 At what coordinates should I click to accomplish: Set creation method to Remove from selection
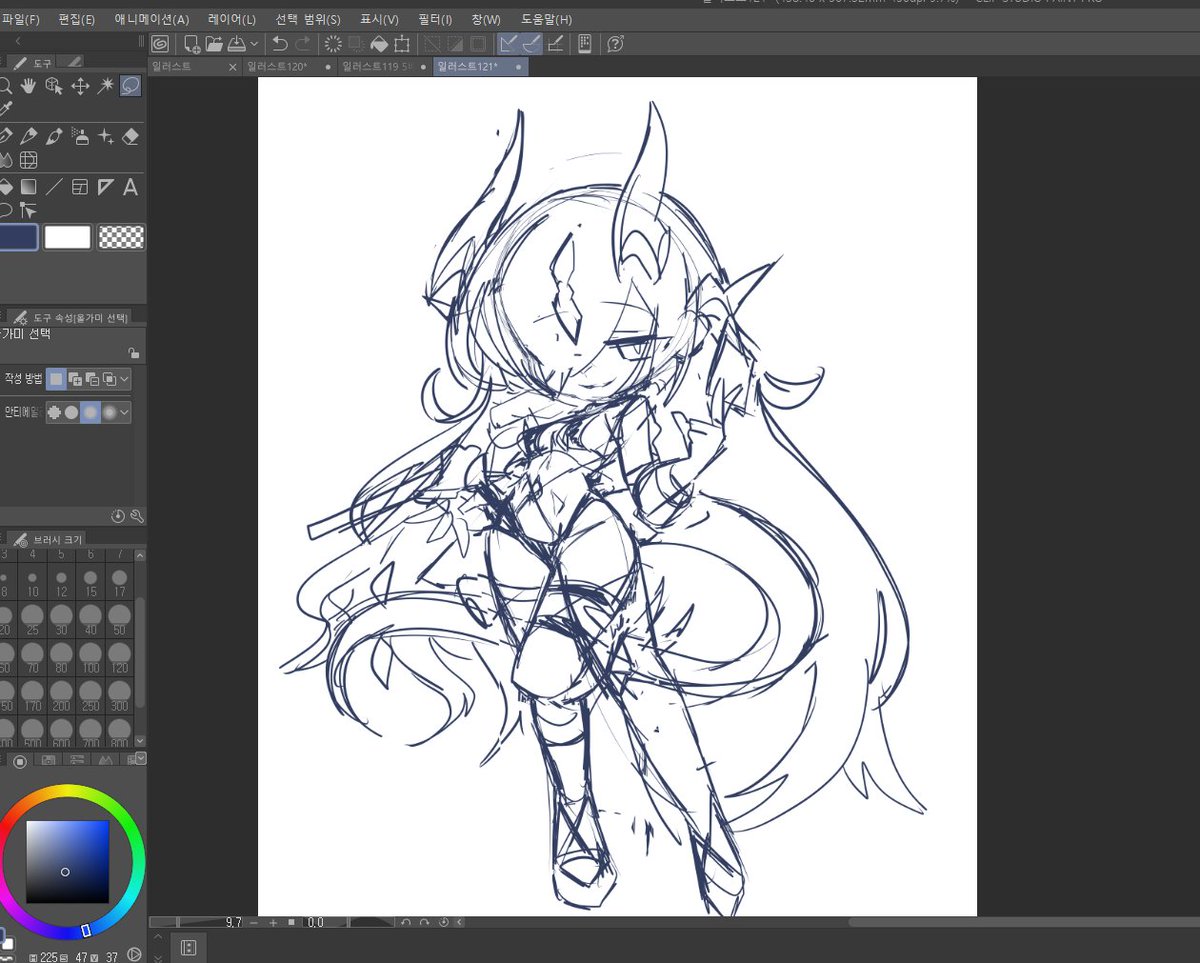click(92, 379)
